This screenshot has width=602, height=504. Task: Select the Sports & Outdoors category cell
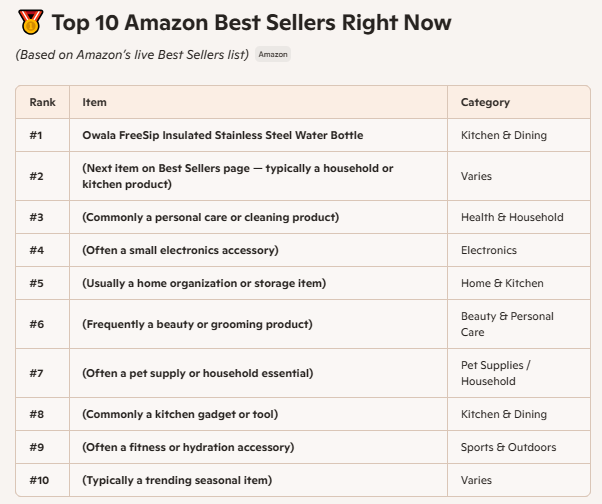pos(508,447)
